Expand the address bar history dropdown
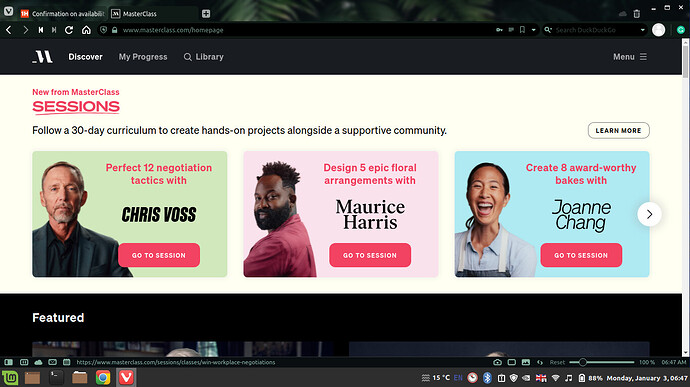Image resolution: width=690 pixels, height=387 pixels. [533, 30]
